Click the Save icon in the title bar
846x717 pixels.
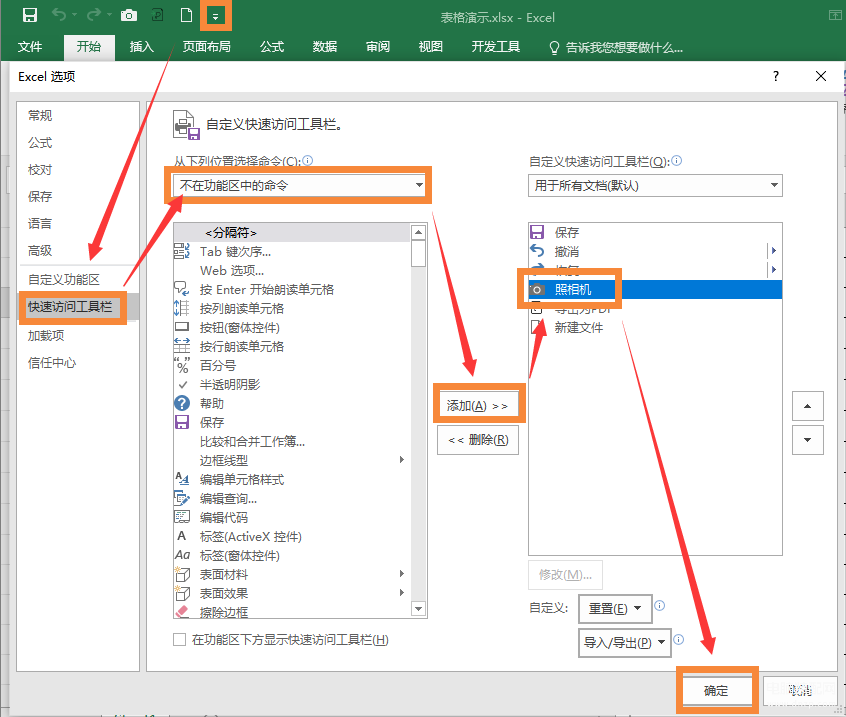point(30,15)
